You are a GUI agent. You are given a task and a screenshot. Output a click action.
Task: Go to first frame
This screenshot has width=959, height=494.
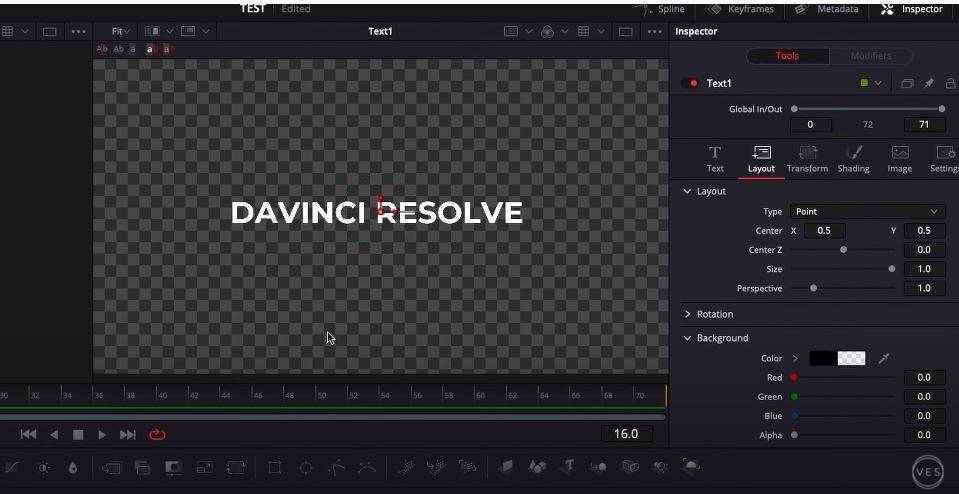pos(28,435)
